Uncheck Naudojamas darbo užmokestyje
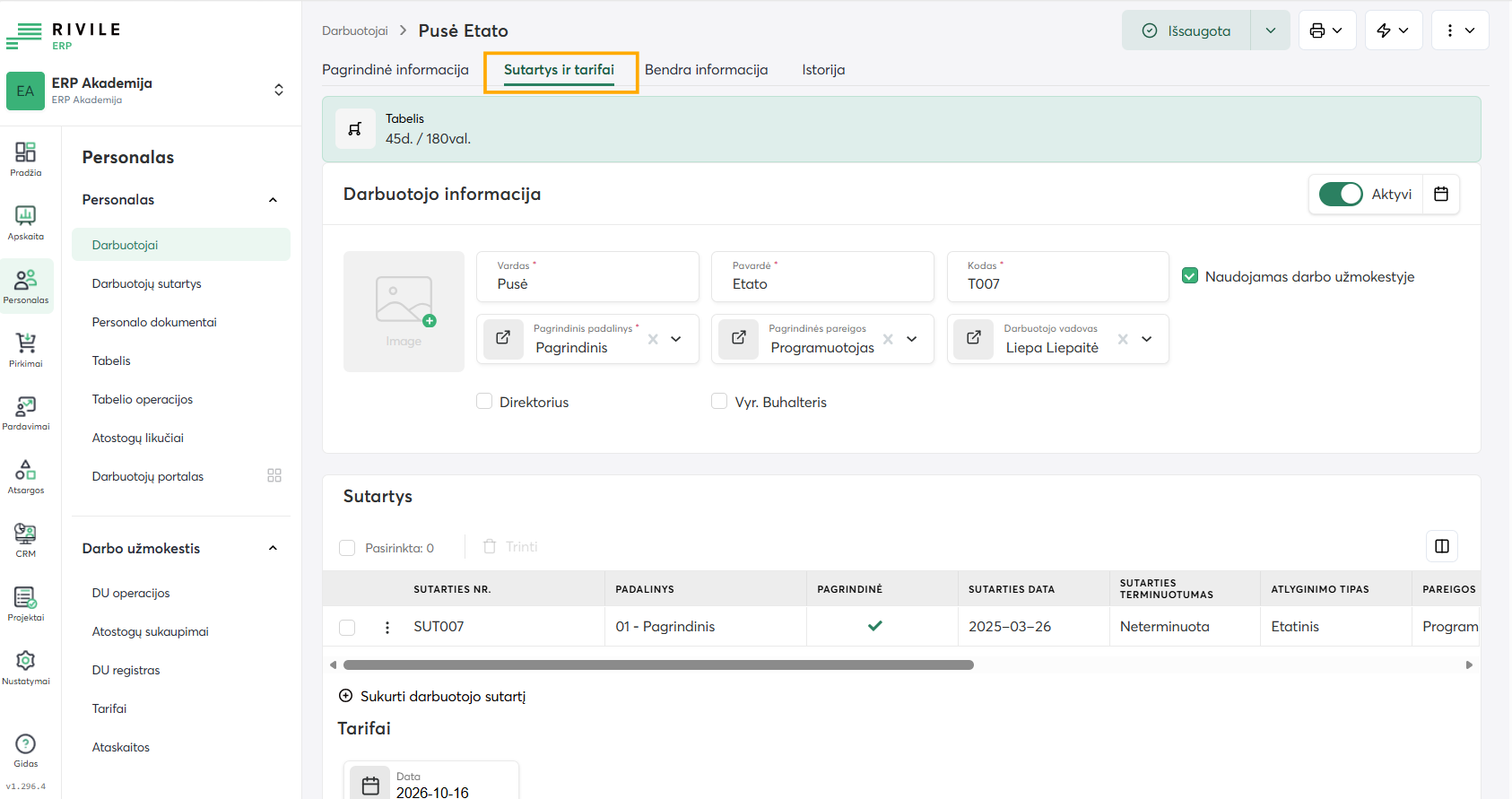This screenshot has height=799, width=1512. (1190, 276)
